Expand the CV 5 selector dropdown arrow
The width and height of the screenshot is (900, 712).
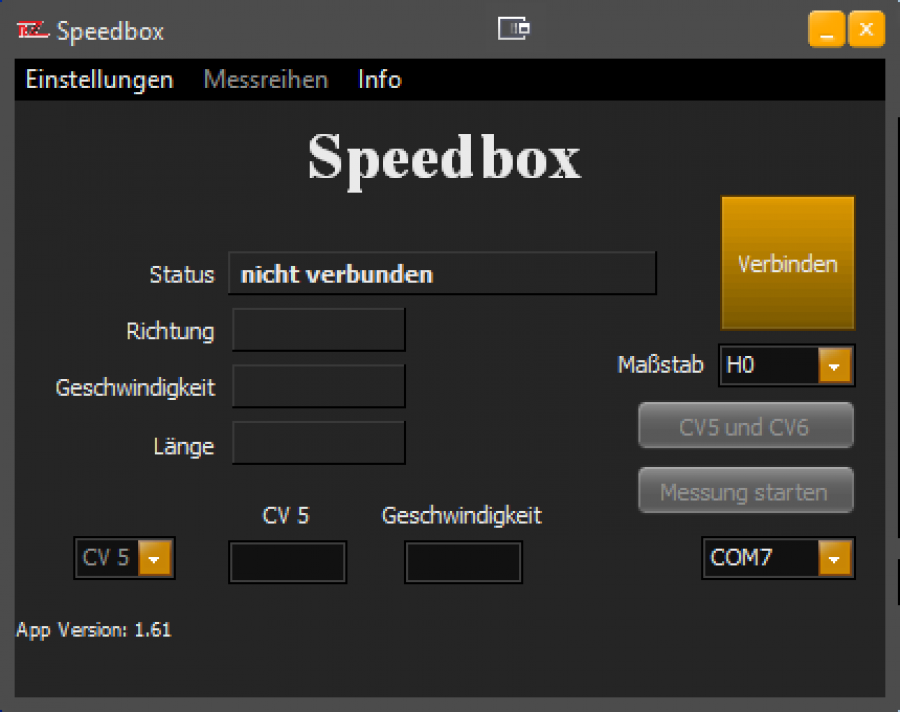coord(154,558)
